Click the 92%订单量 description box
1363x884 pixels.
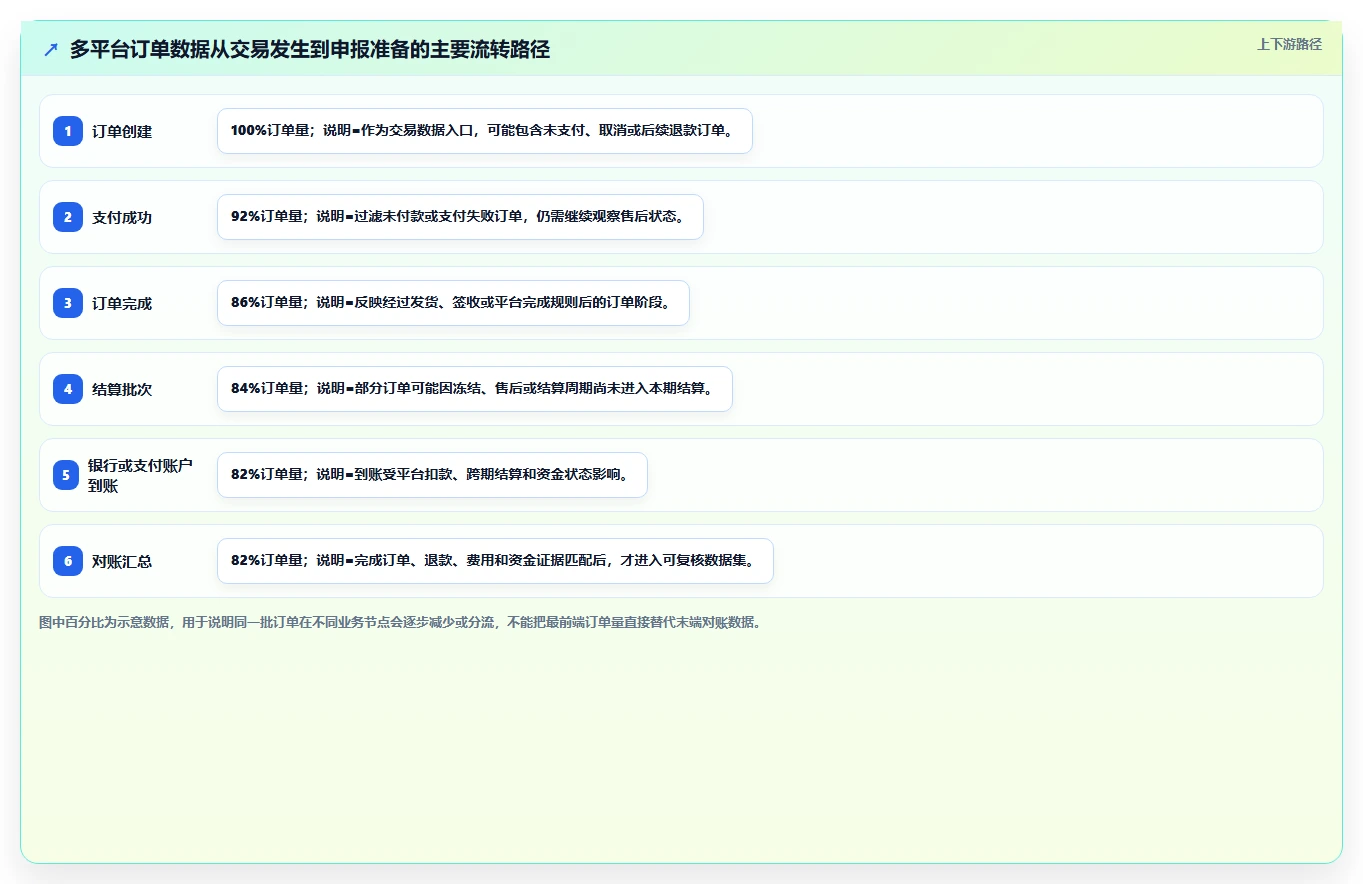pos(460,217)
